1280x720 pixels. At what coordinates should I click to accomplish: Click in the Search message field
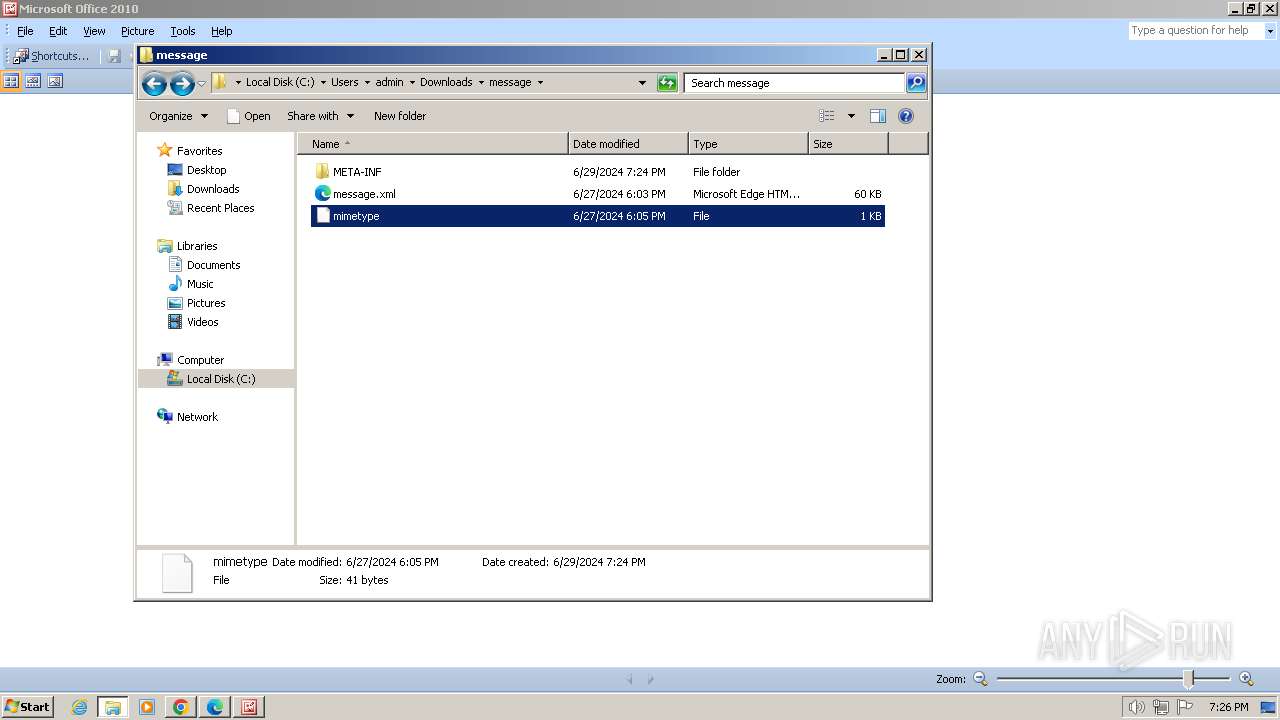[x=795, y=83]
